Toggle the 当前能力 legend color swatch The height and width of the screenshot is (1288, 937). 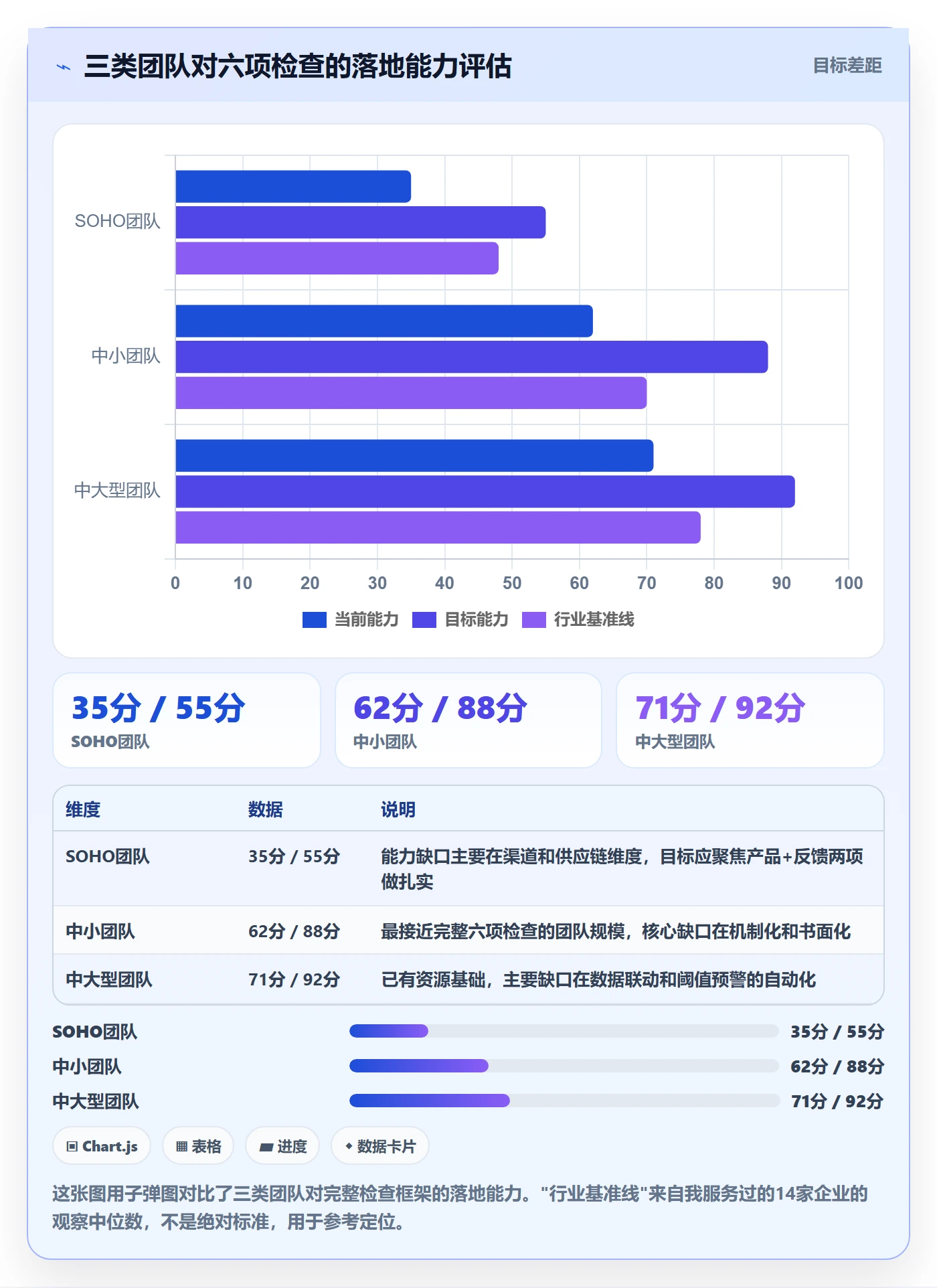pos(314,620)
